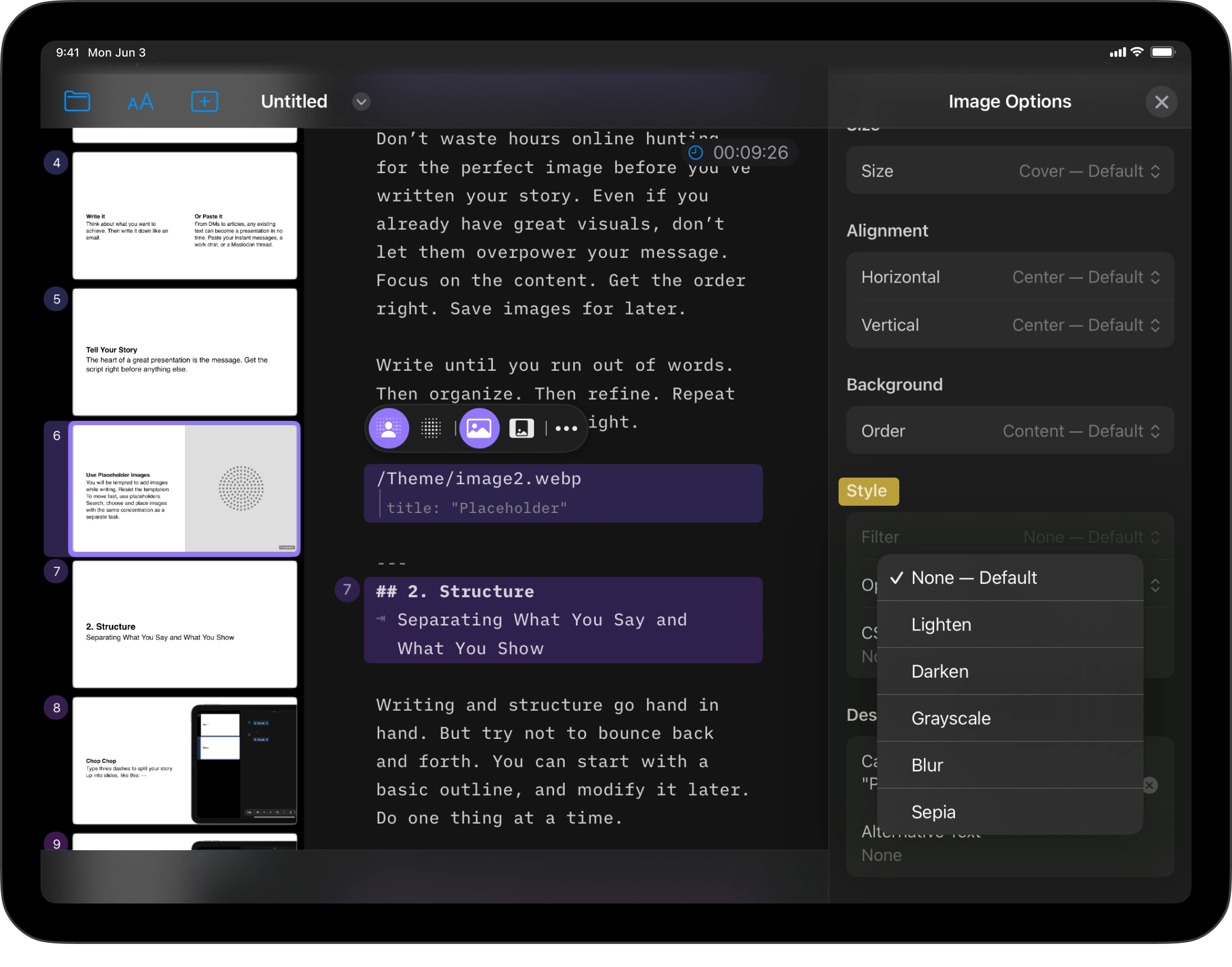Click the Wi-Fi icon in status bar
Viewport: 1232px width, 967px height.
pyautogui.click(x=1136, y=52)
